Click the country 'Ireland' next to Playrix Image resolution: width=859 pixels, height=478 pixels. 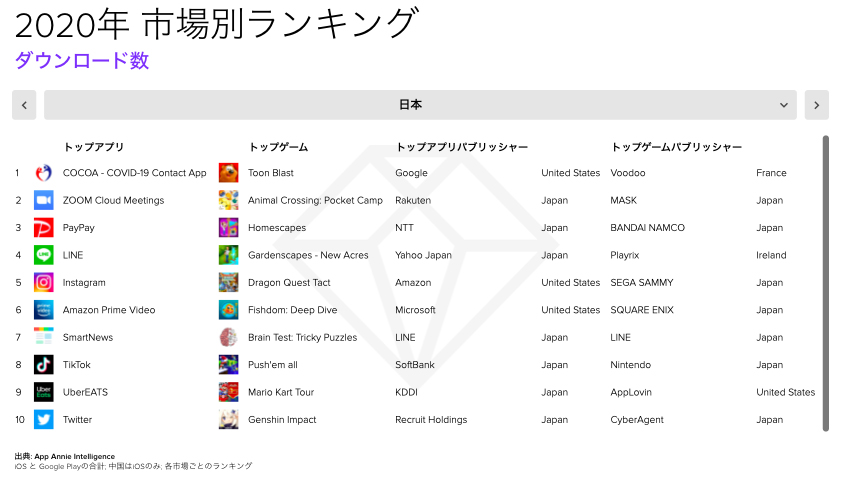point(771,255)
